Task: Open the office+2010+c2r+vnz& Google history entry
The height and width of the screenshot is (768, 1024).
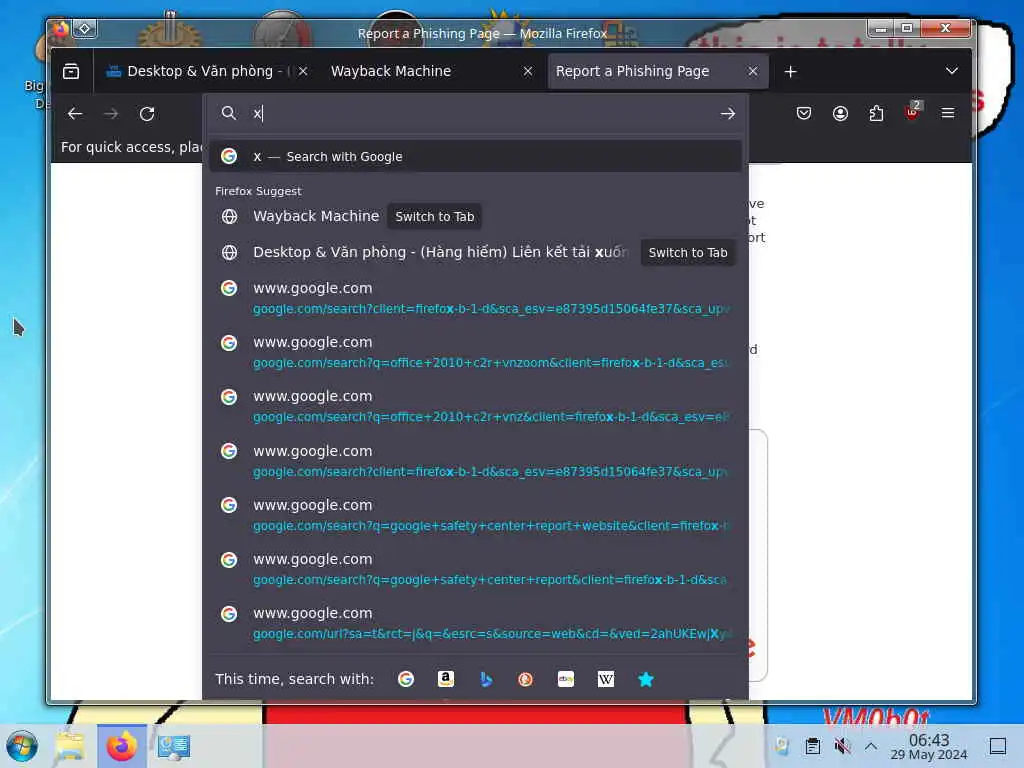Action: 475,406
